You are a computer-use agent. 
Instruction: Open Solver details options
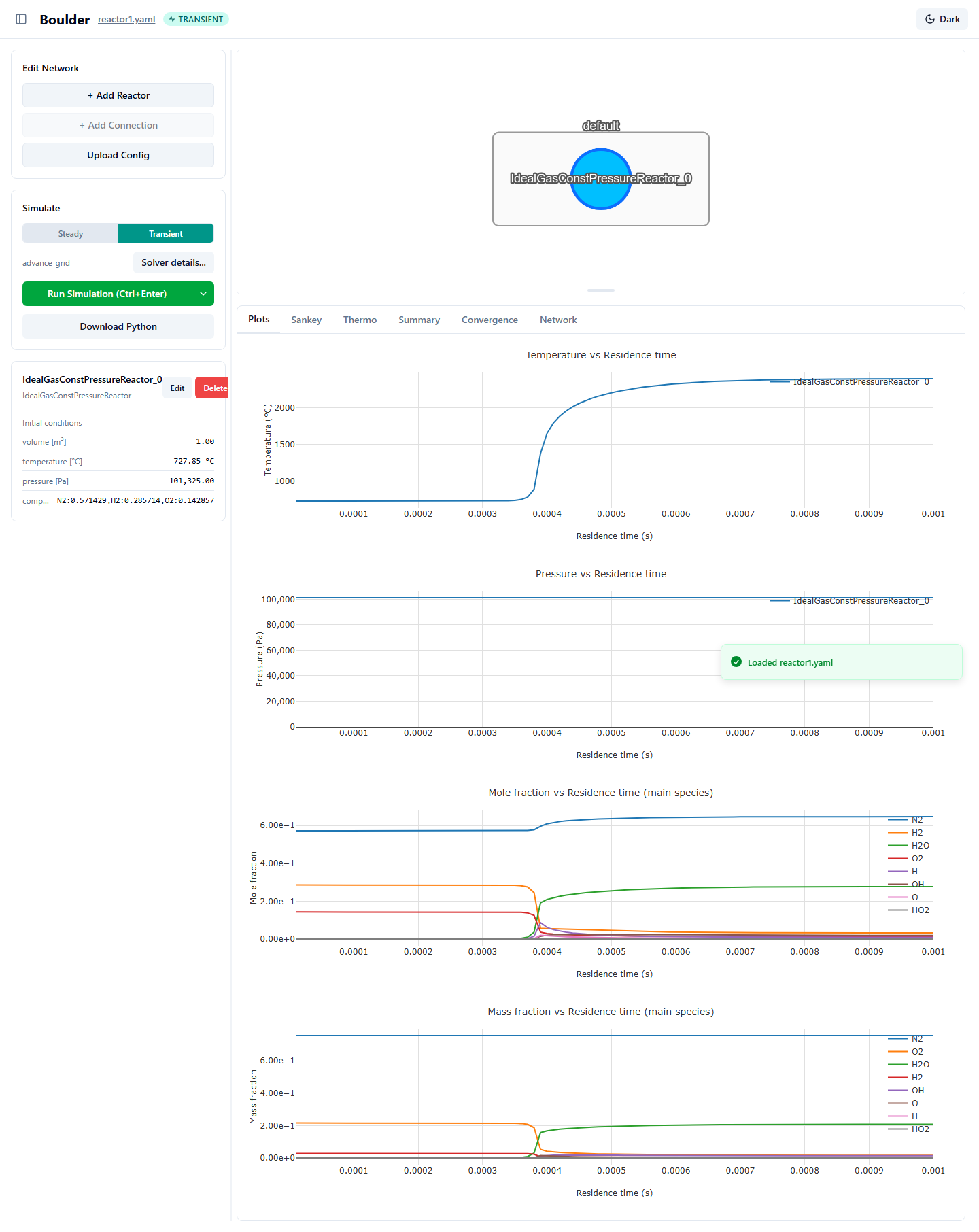[173, 262]
